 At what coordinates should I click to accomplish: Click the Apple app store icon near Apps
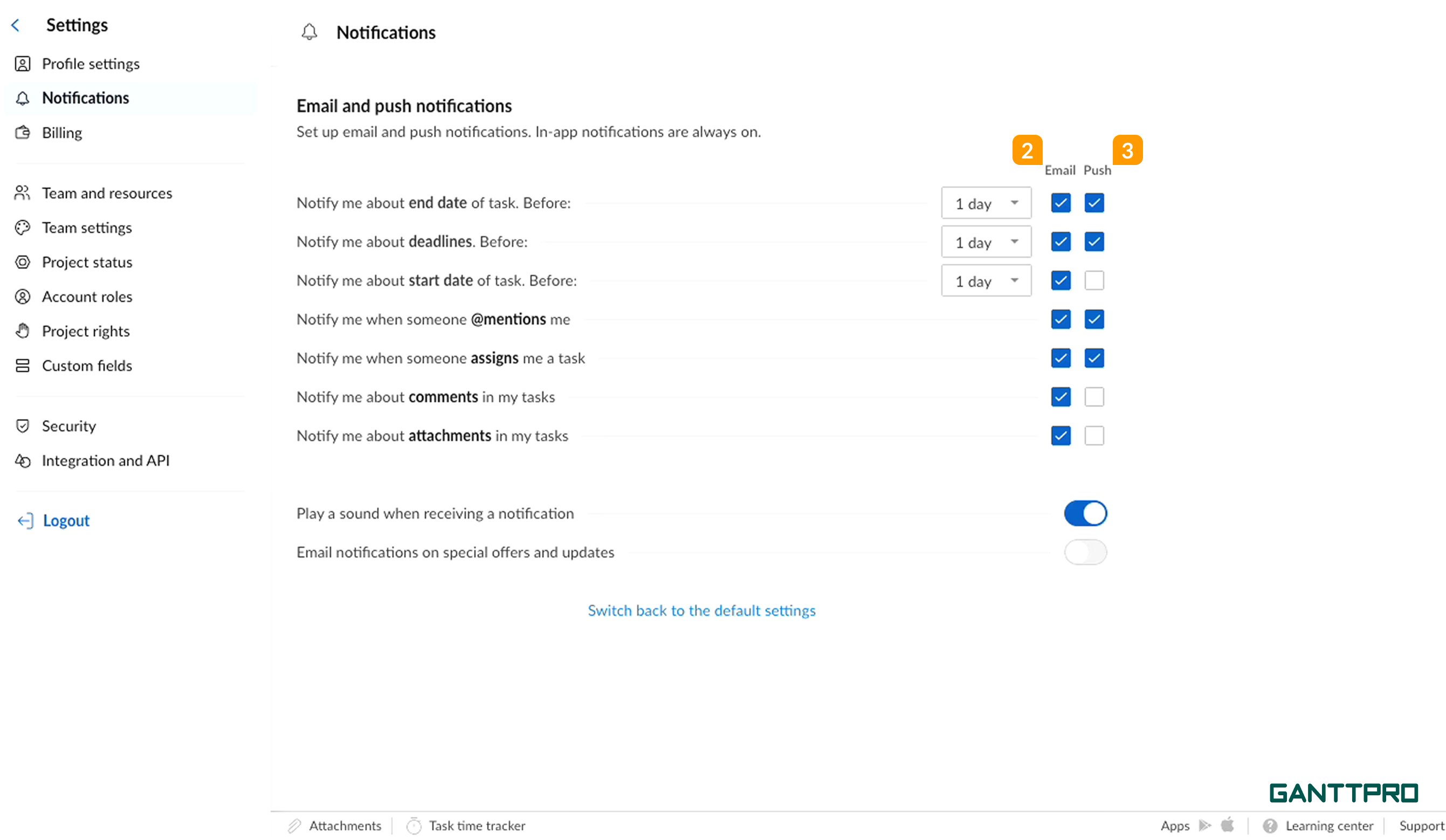[x=1228, y=825]
